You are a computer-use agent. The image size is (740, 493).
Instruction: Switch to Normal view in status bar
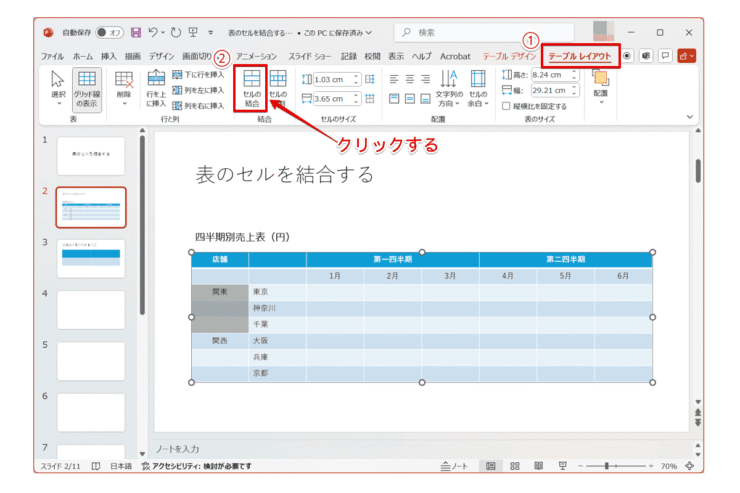pos(491,466)
